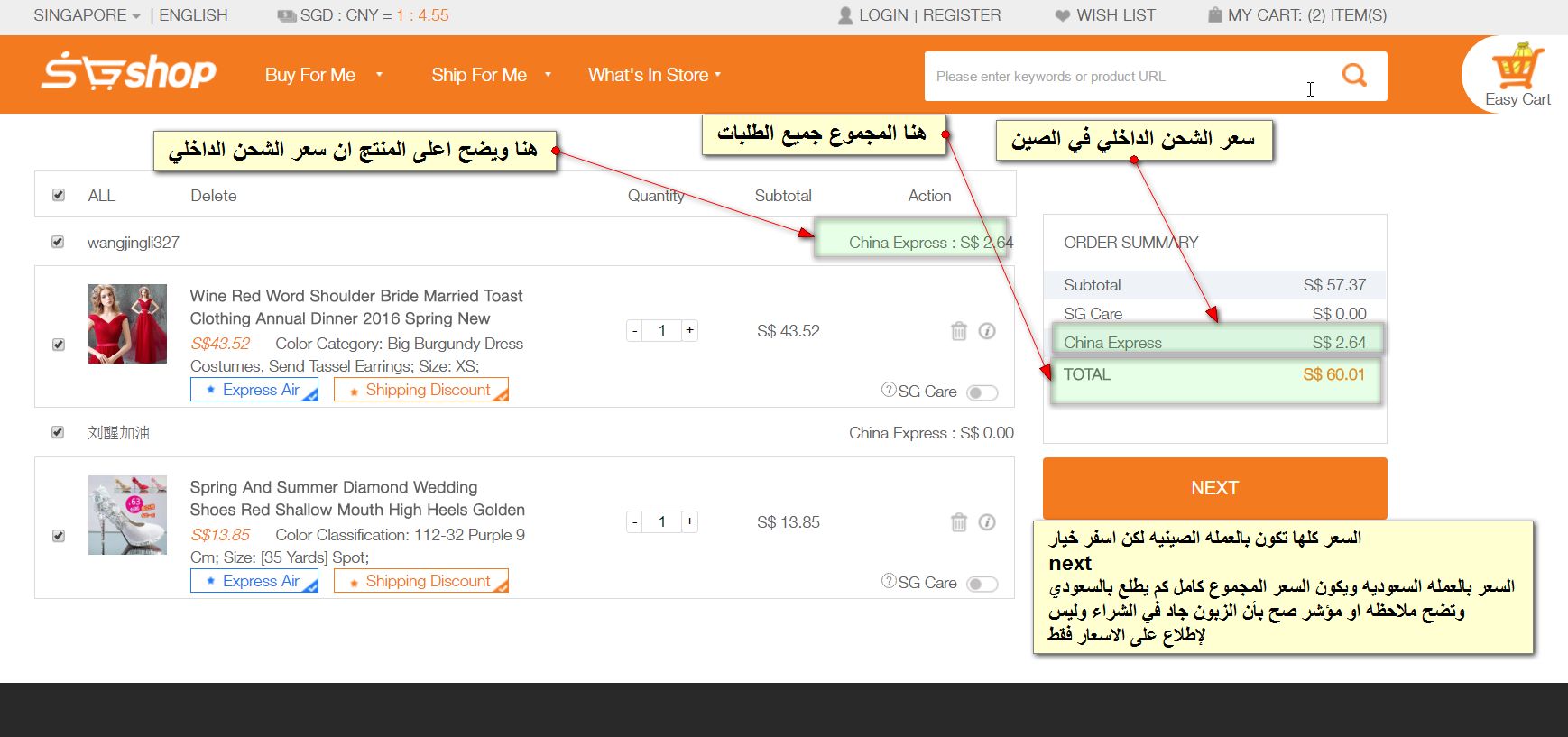Expand the SINGAPORE country dropdown

pyautogui.click(x=87, y=15)
